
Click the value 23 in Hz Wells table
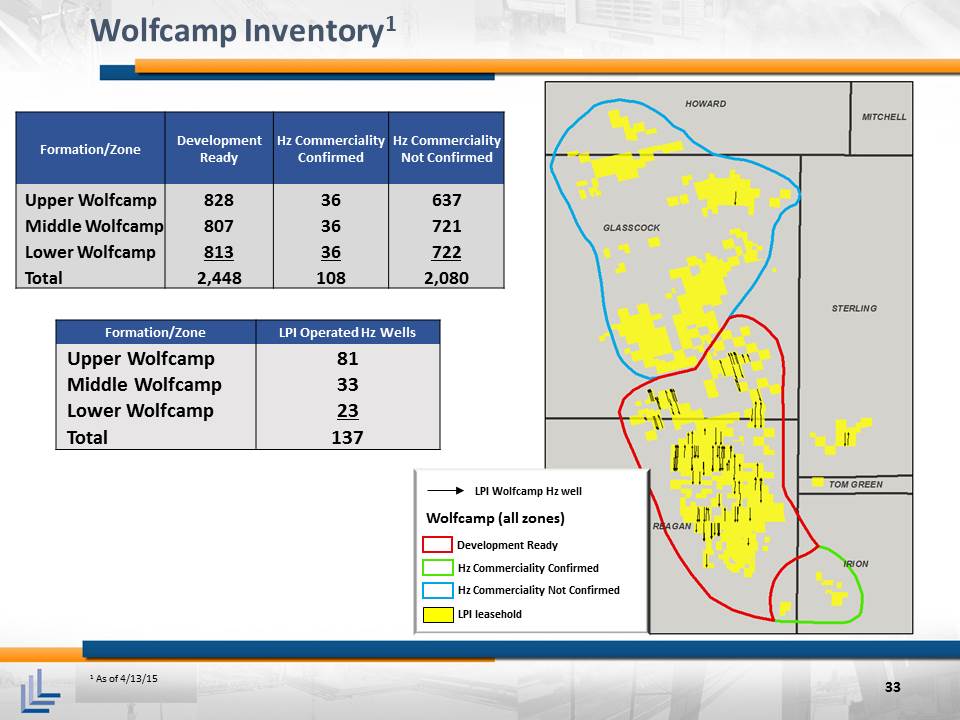pyautogui.click(x=347, y=411)
